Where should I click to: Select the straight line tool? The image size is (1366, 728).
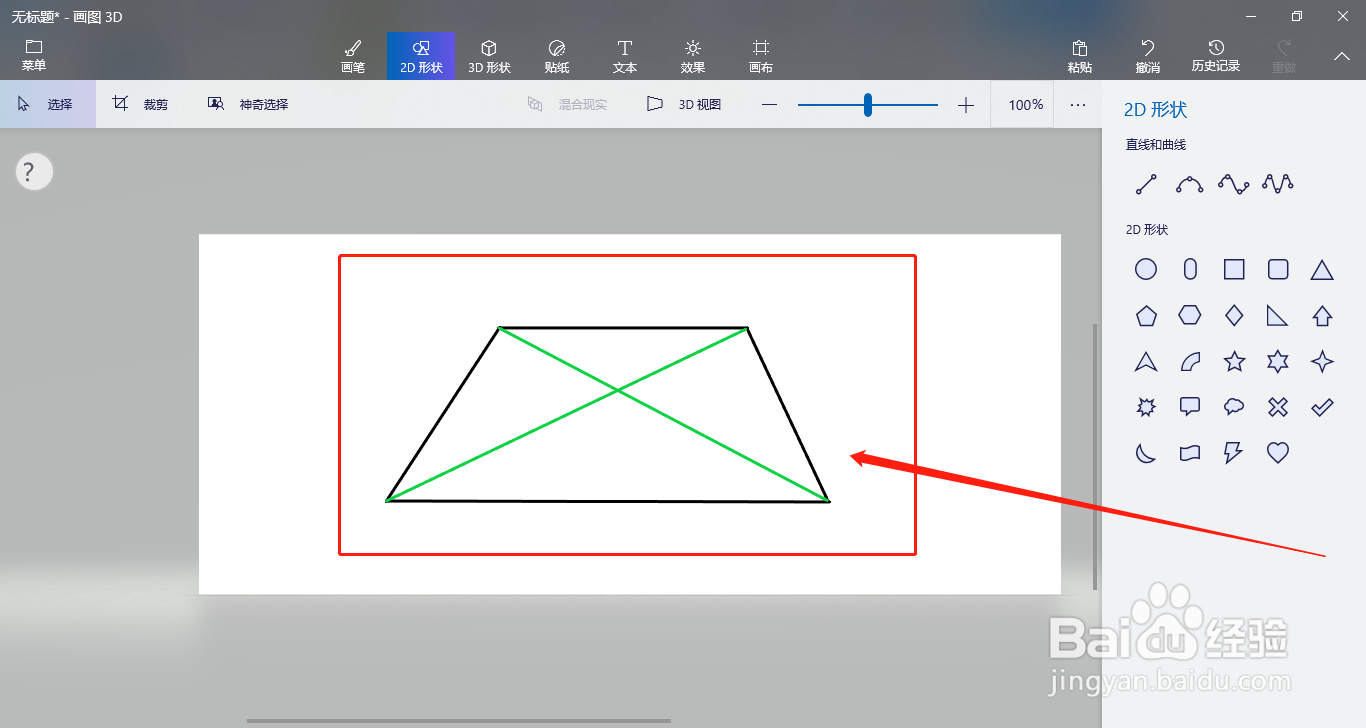point(1146,184)
